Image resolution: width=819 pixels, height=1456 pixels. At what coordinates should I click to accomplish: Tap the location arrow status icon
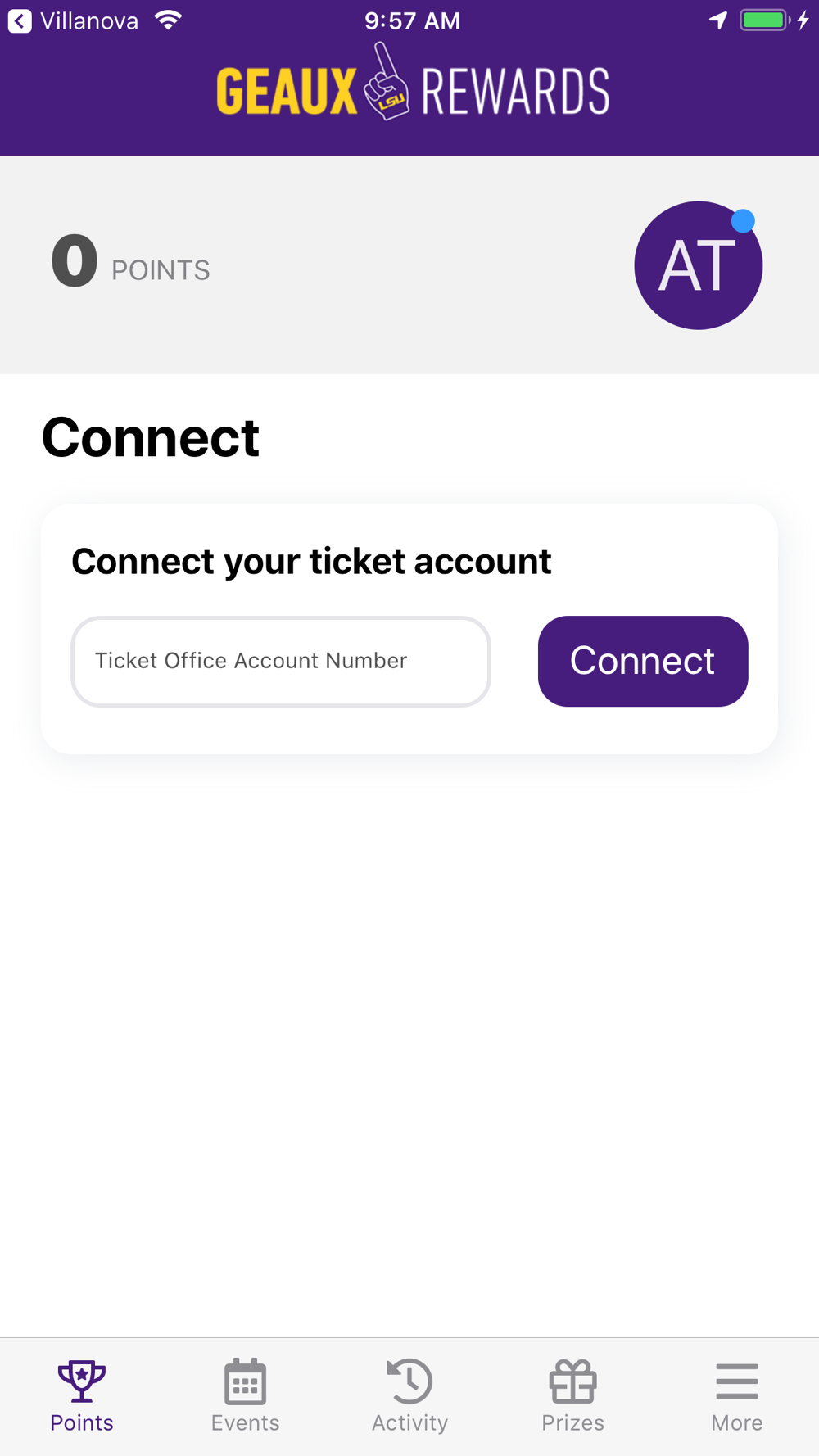718,20
